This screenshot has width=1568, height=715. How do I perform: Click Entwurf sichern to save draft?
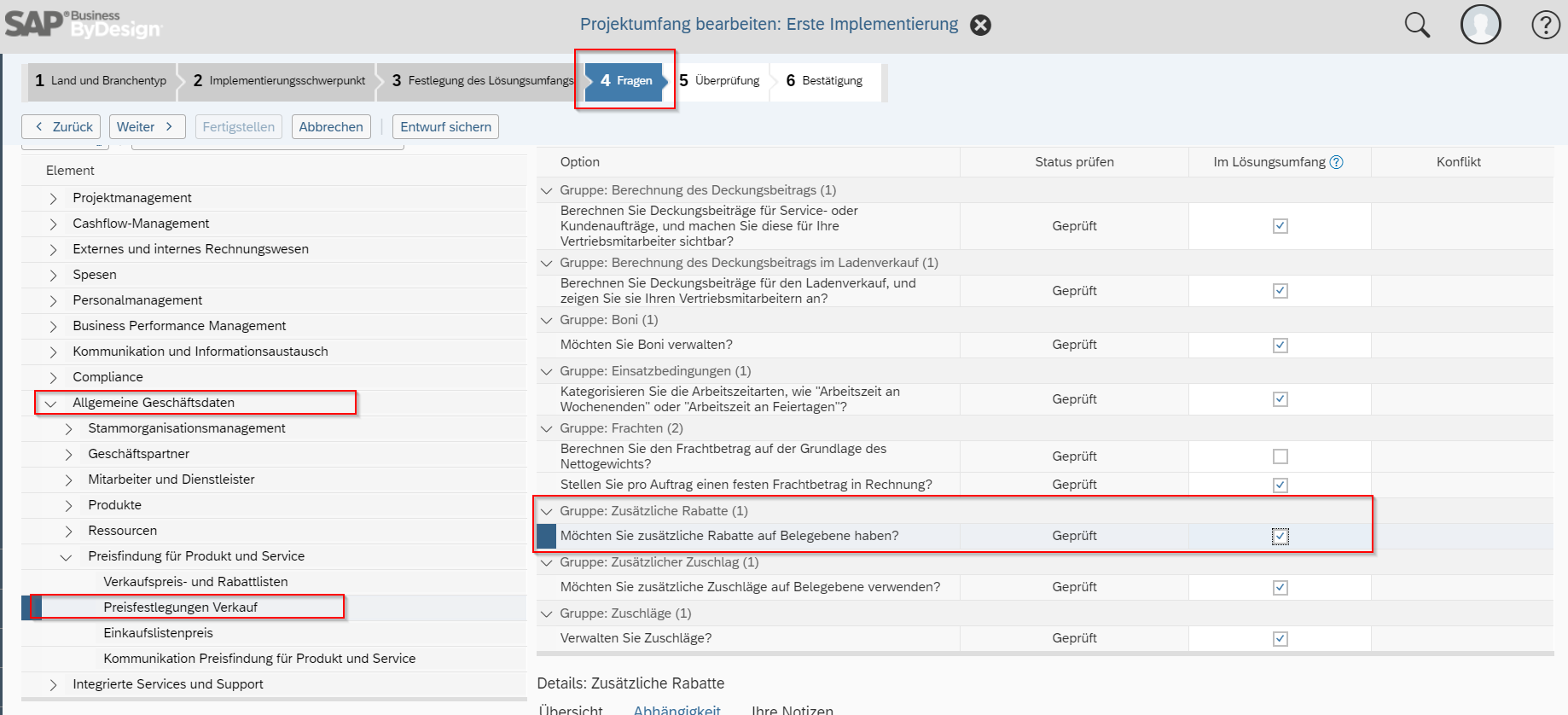click(445, 127)
